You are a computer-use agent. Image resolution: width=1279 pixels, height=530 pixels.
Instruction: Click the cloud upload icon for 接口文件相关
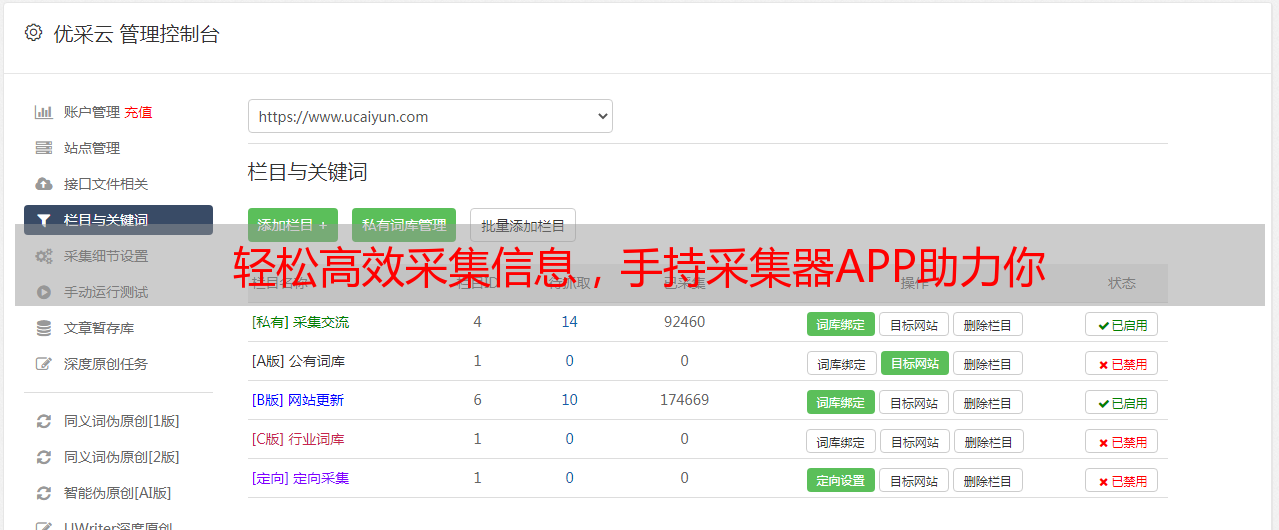coord(43,184)
